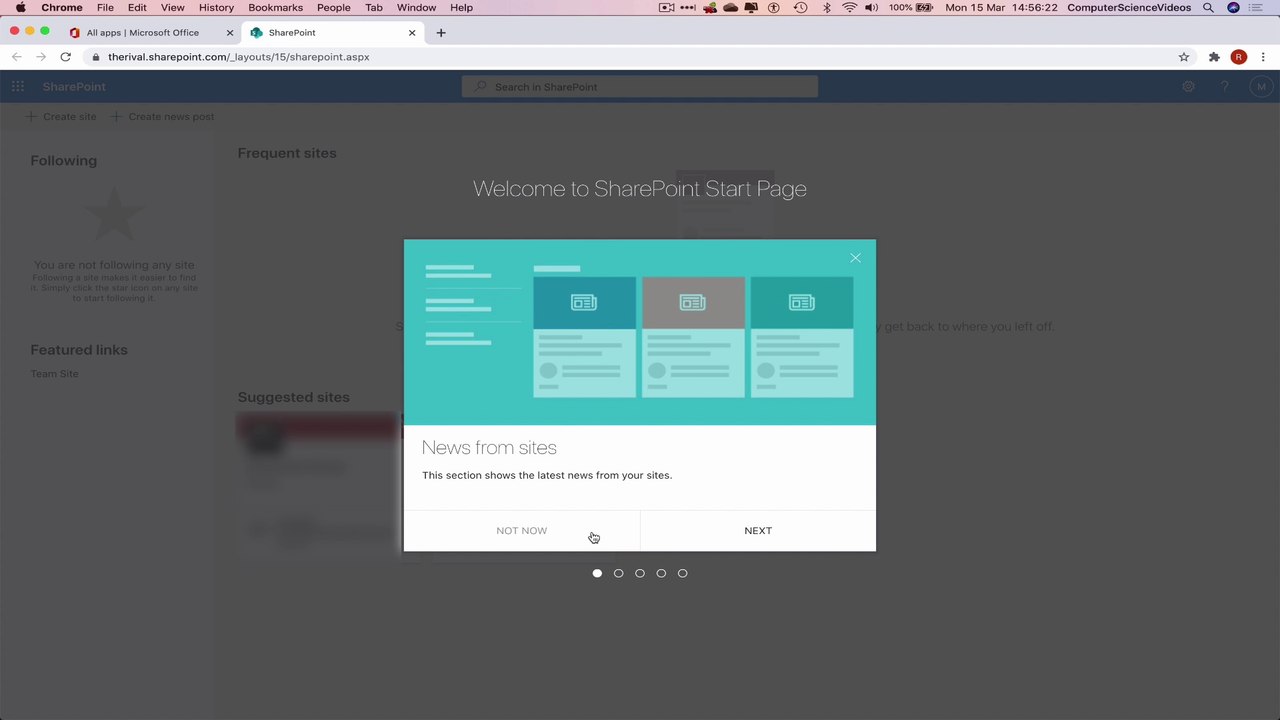Open the Chrome three-dot menu

[x=1264, y=57]
